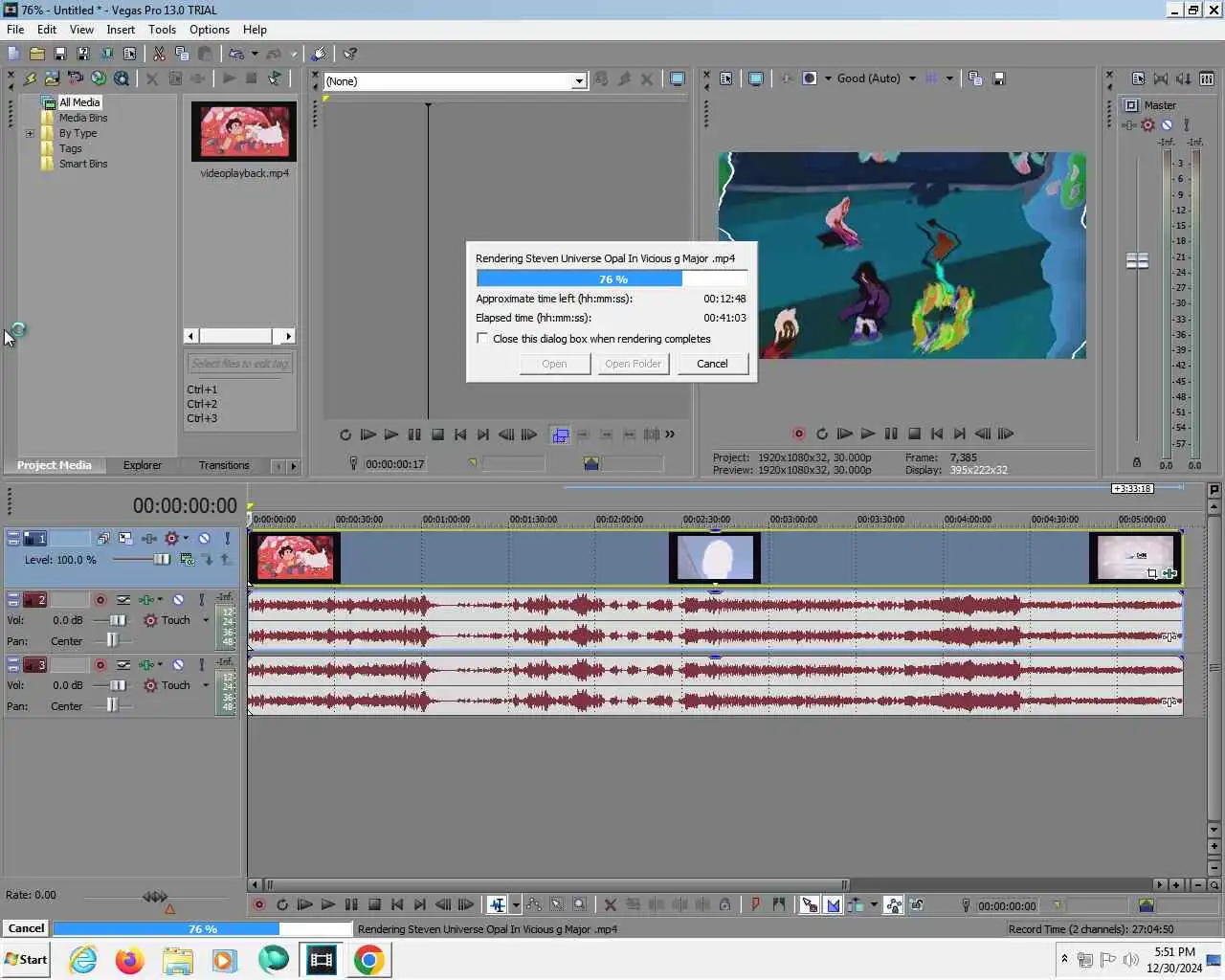1225x980 pixels.
Task: Open overlays dropdown arrow in Video Preview
Action: [x=949, y=78]
